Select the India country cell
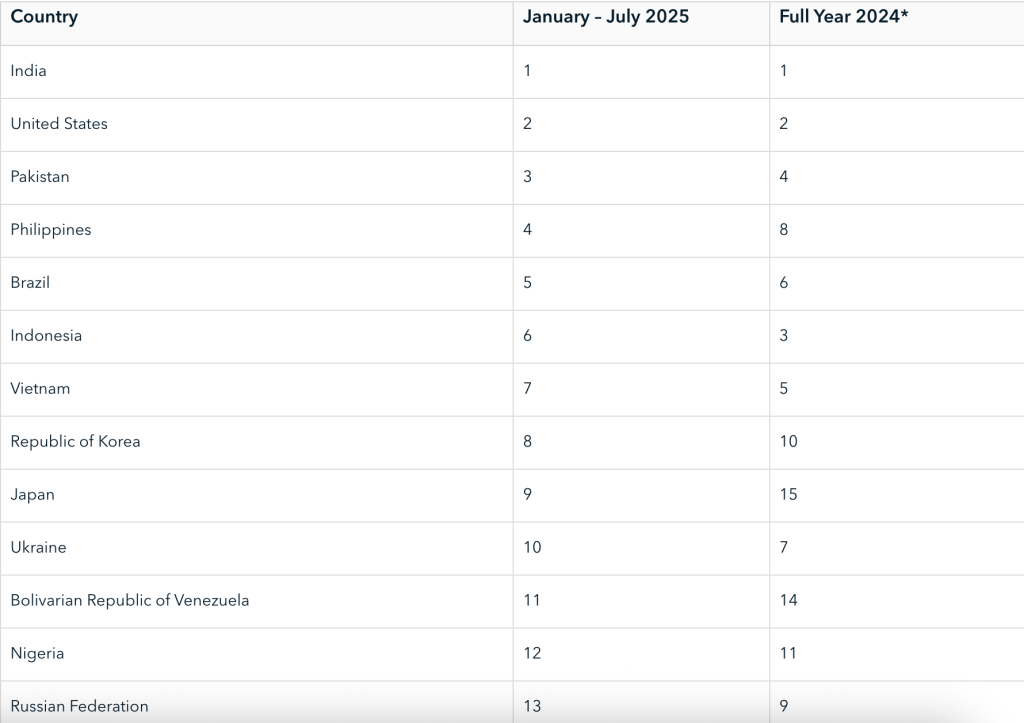Image resolution: width=1024 pixels, height=723 pixels. pyautogui.click(x=29, y=71)
